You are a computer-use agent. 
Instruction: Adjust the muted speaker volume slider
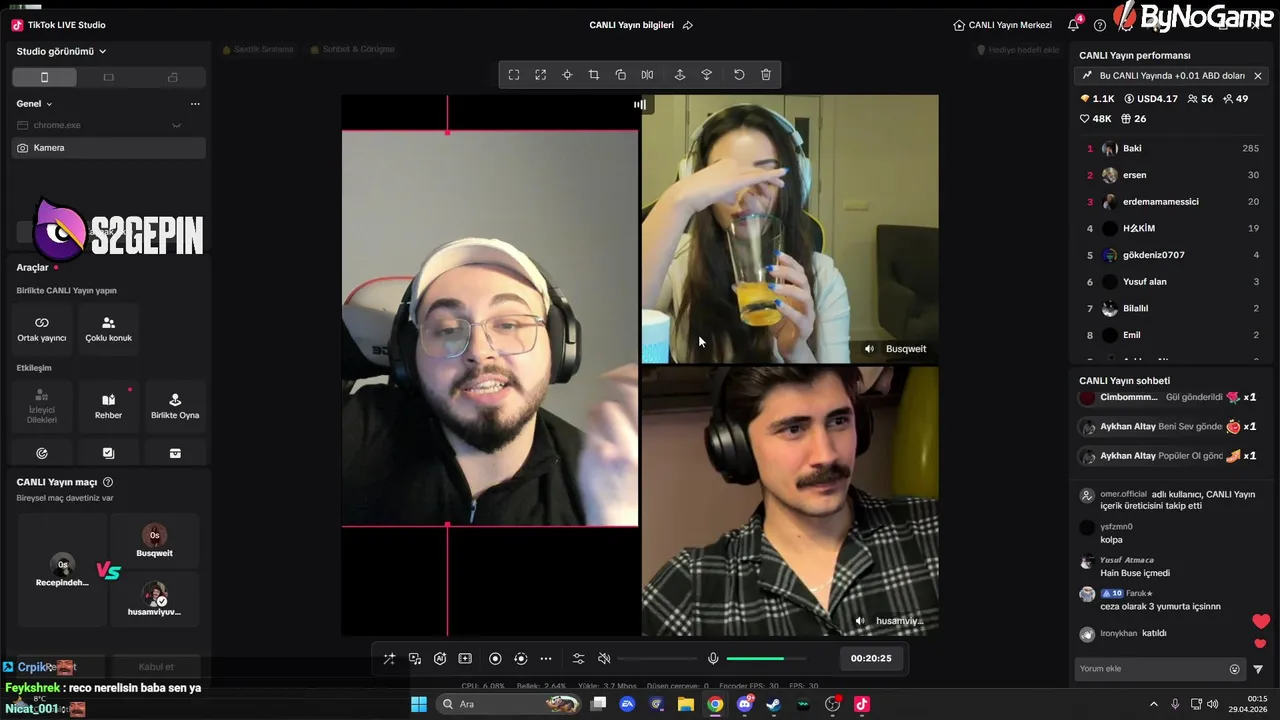657,659
